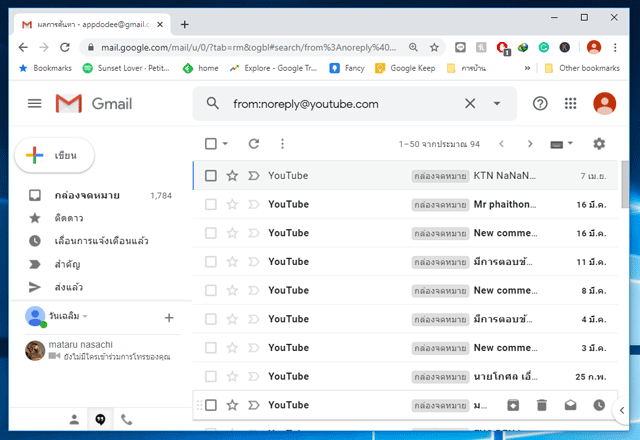
Task: Expand the side panel arrow at right edge
Action: point(622,411)
